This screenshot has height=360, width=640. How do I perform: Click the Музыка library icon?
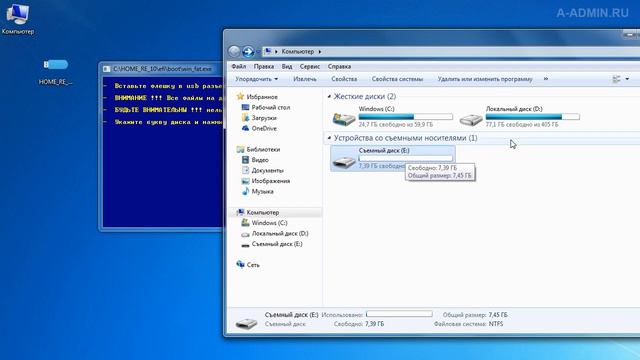(x=245, y=191)
